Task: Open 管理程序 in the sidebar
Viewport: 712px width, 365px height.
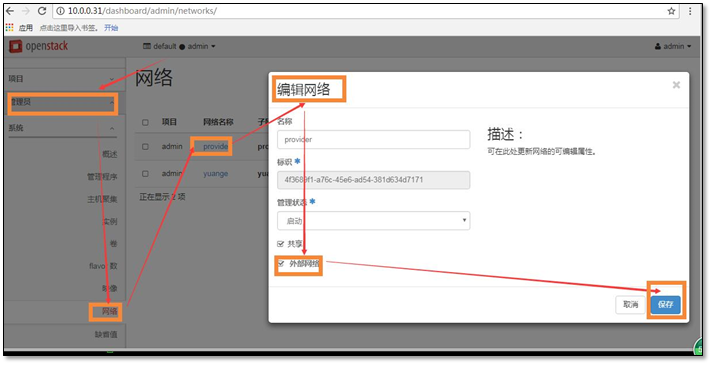Action: pyautogui.click(x=102, y=177)
